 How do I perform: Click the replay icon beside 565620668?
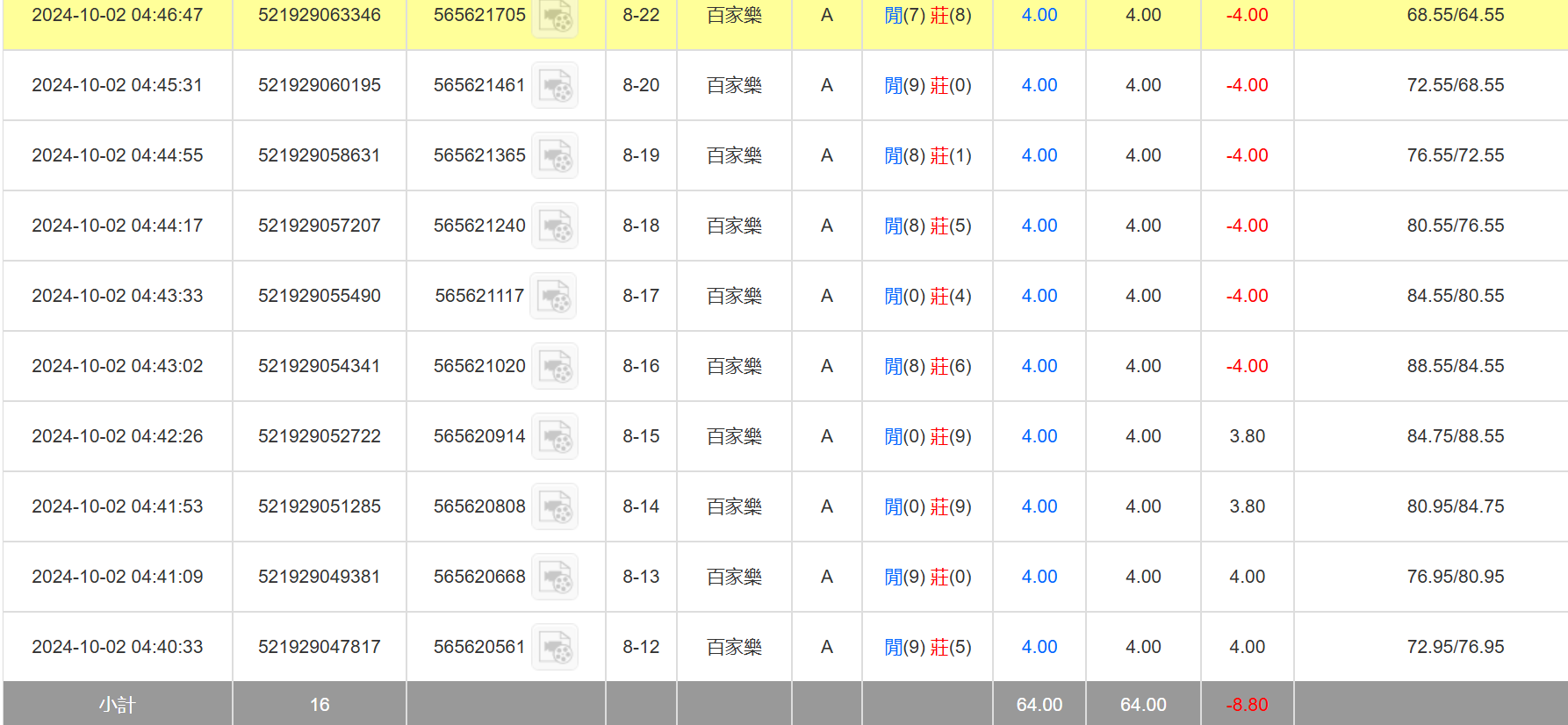coord(555,578)
